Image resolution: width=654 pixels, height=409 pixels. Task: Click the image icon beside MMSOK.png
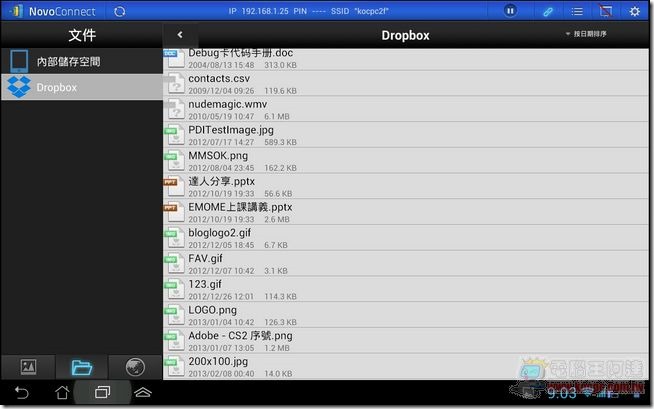[x=174, y=161]
